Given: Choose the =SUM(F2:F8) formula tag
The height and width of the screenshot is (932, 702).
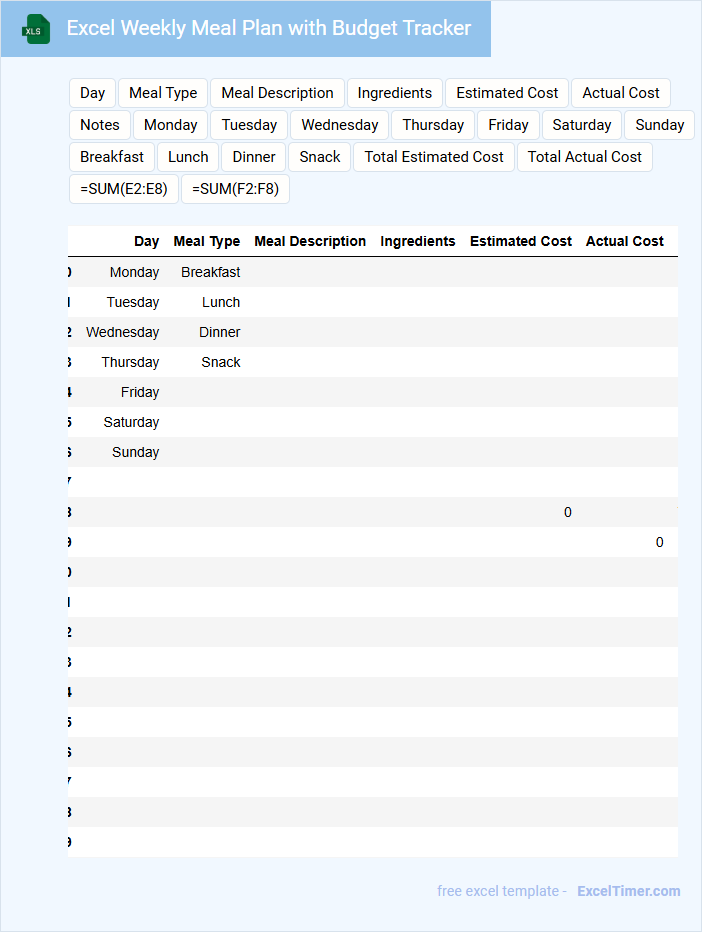Looking at the screenshot, I should (235, 190).
